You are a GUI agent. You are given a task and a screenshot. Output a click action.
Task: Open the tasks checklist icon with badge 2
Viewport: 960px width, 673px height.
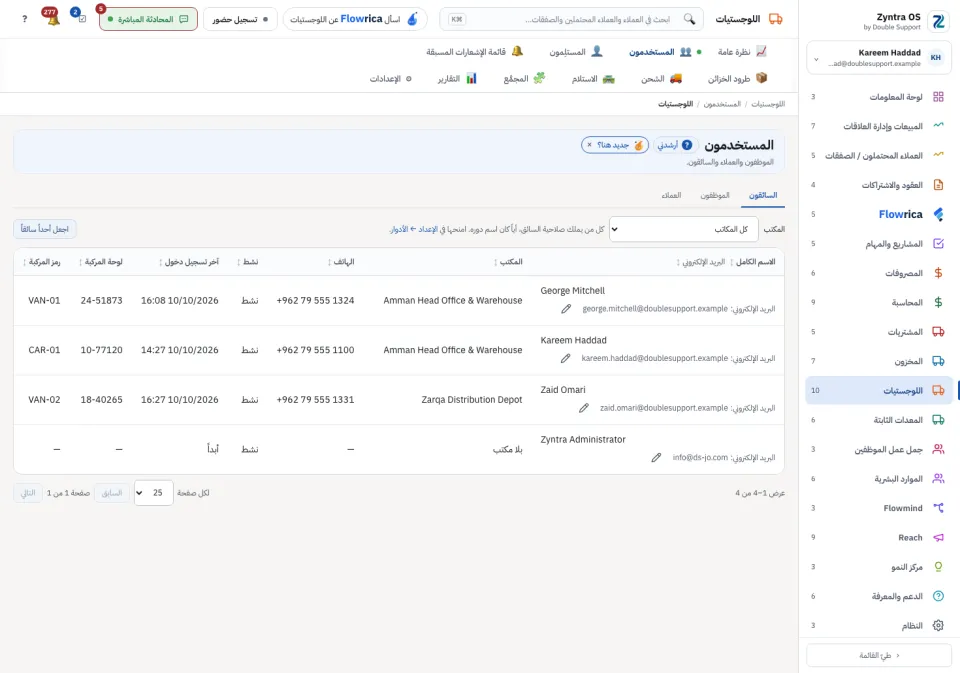coord(80,18)
